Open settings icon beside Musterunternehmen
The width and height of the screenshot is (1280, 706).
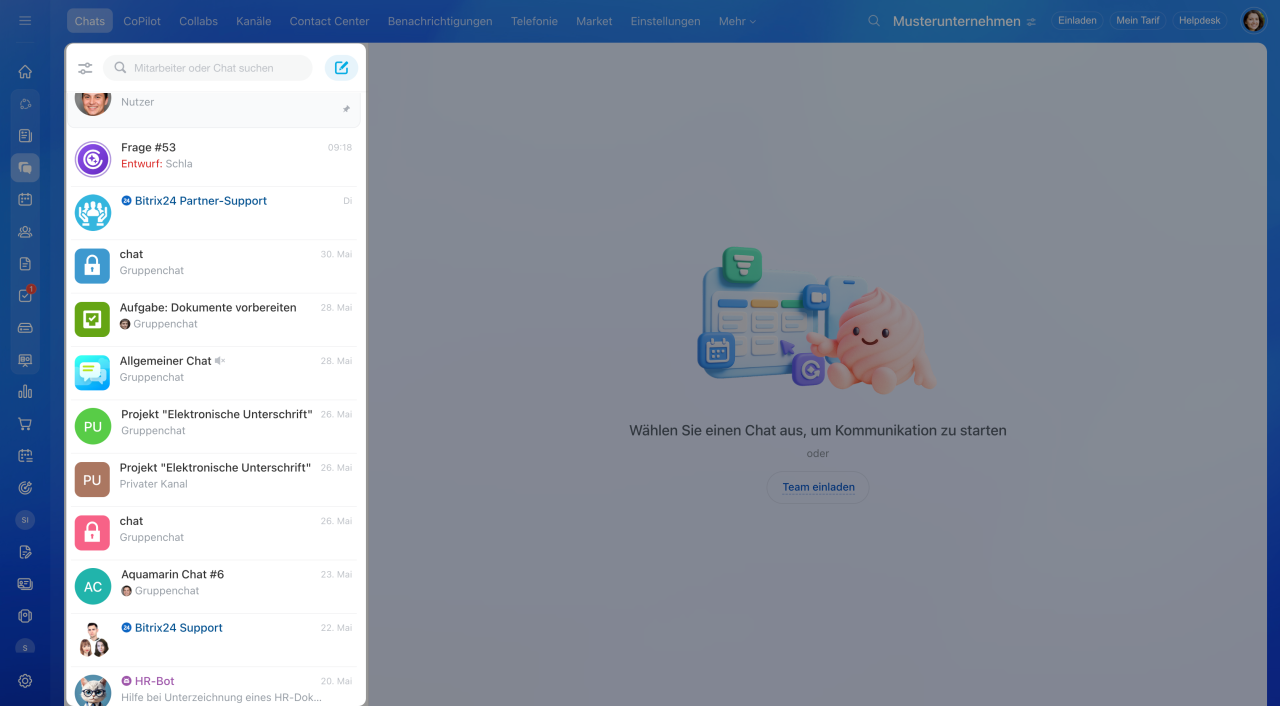point(1031,22)
